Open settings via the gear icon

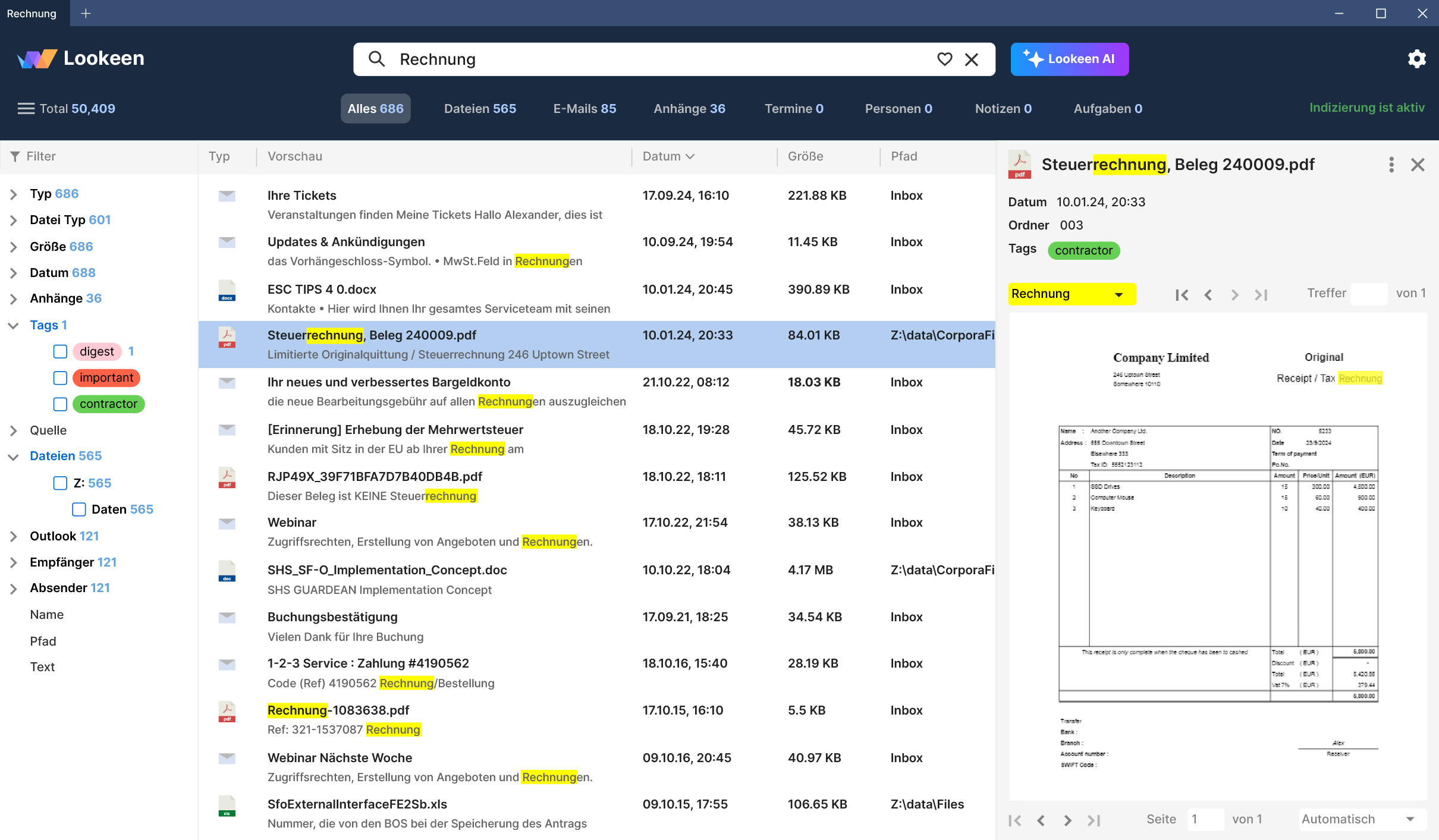pyautogui.click(x=1416, y=59)
